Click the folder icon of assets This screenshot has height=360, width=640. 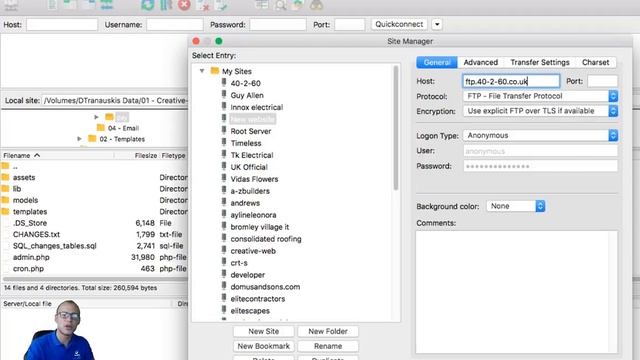5,177
